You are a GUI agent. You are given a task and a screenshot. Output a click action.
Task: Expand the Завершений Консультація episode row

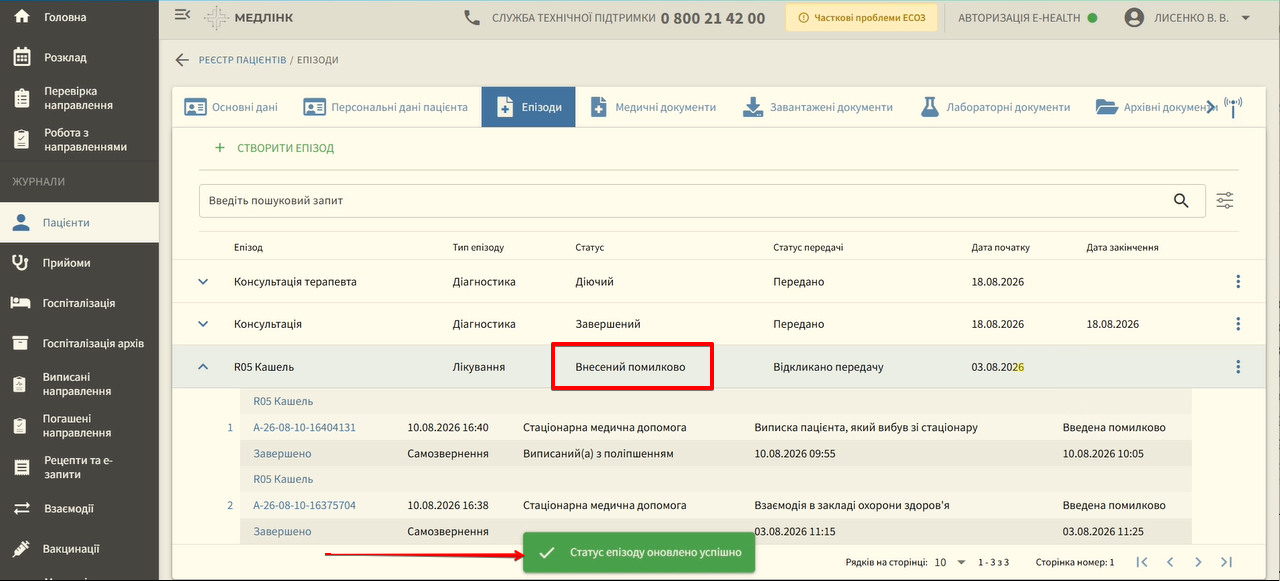(203, 324)
